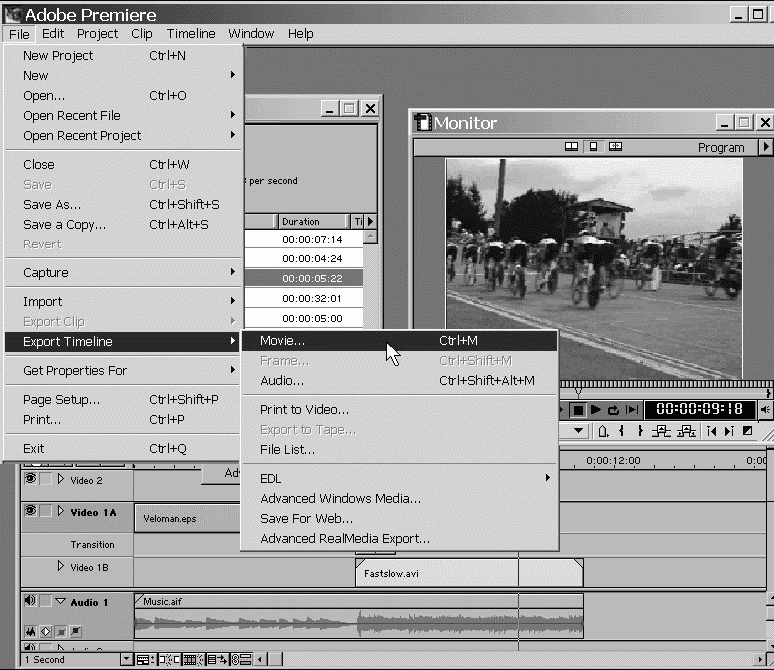The image size is (774, 670).
Task: Click the Monitor timecode field 00:00:09:18
Action: (x=700, y=410)
